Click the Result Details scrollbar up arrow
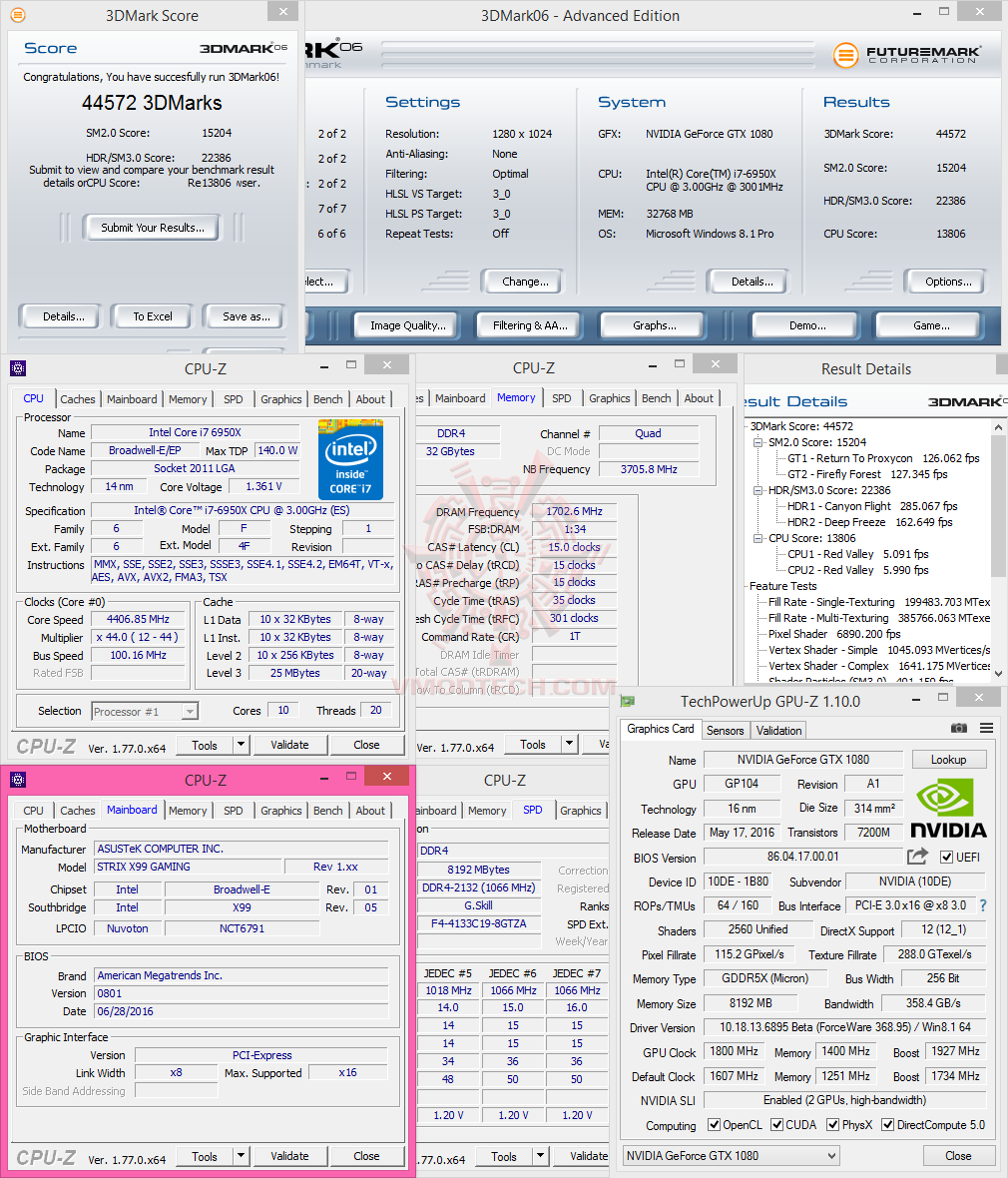Screen dimensions: 1008x1178 [998, 426]
